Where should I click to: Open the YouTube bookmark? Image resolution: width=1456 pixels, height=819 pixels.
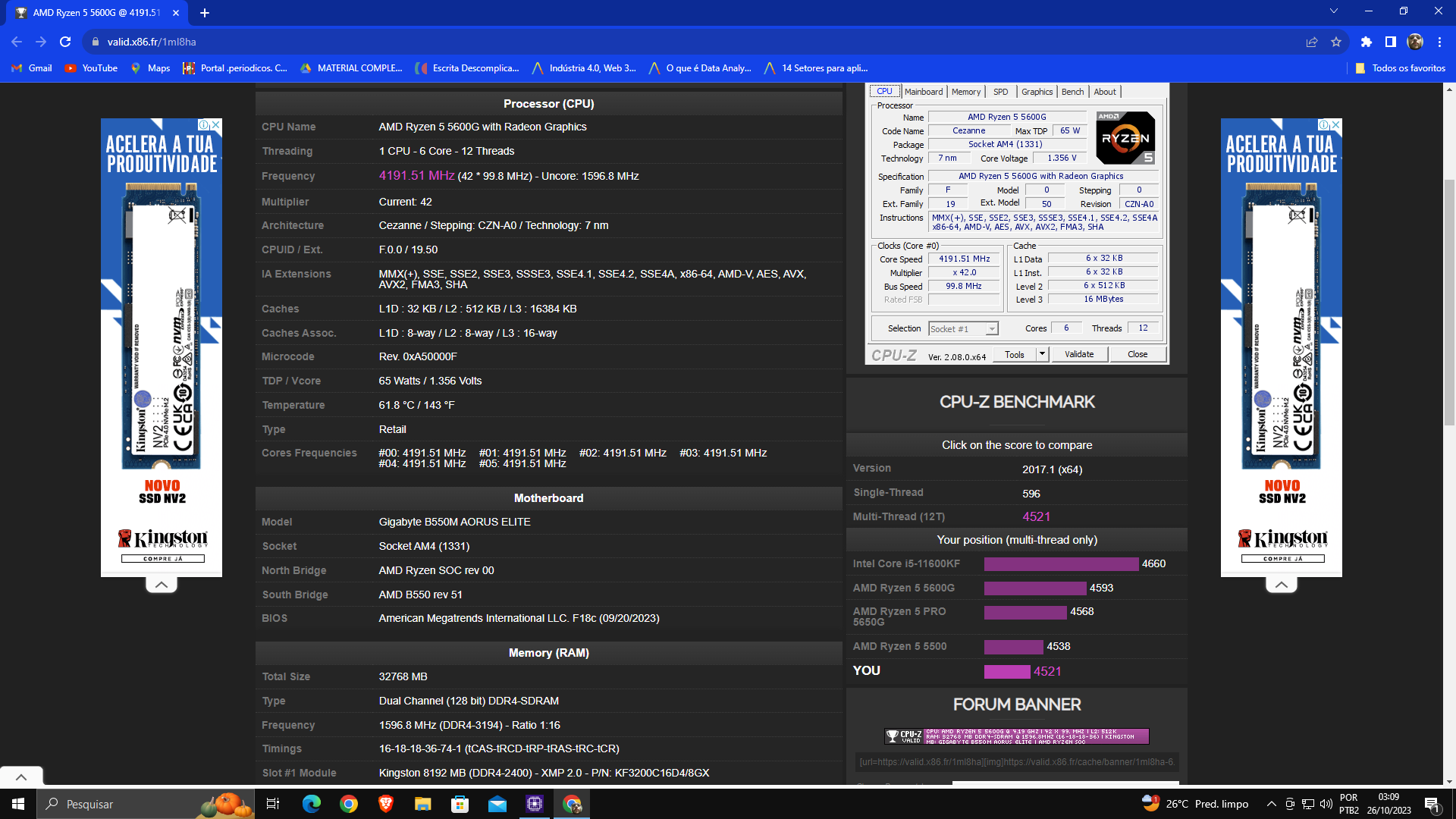91,68
